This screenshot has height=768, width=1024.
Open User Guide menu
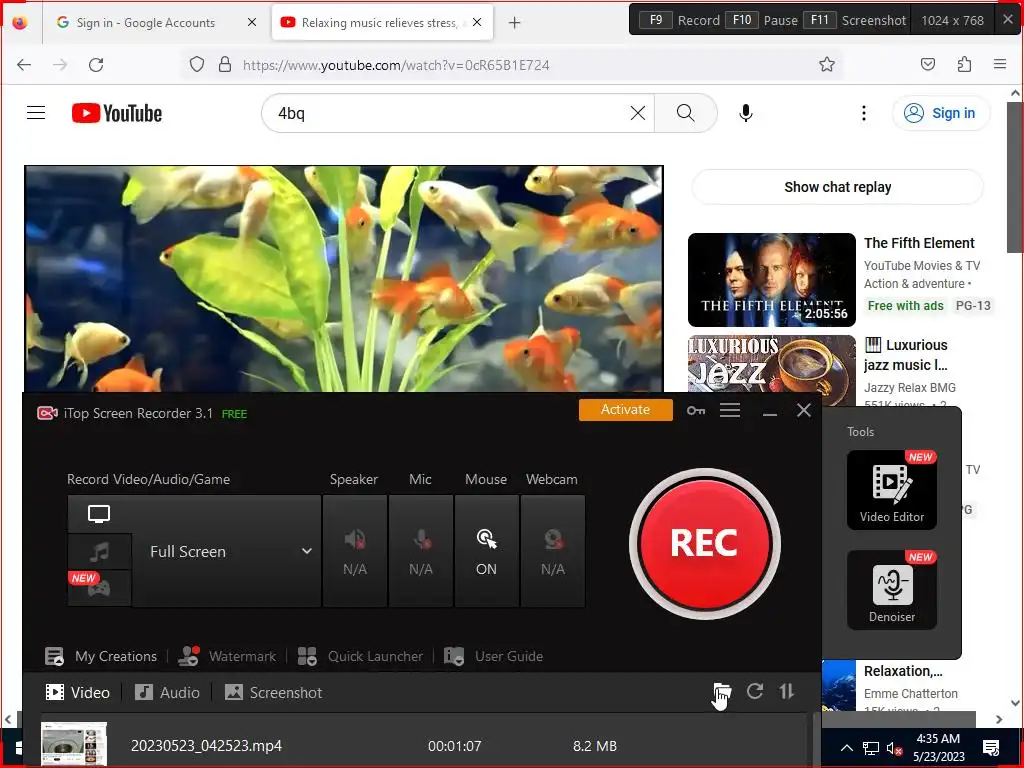tap(494, 656)
